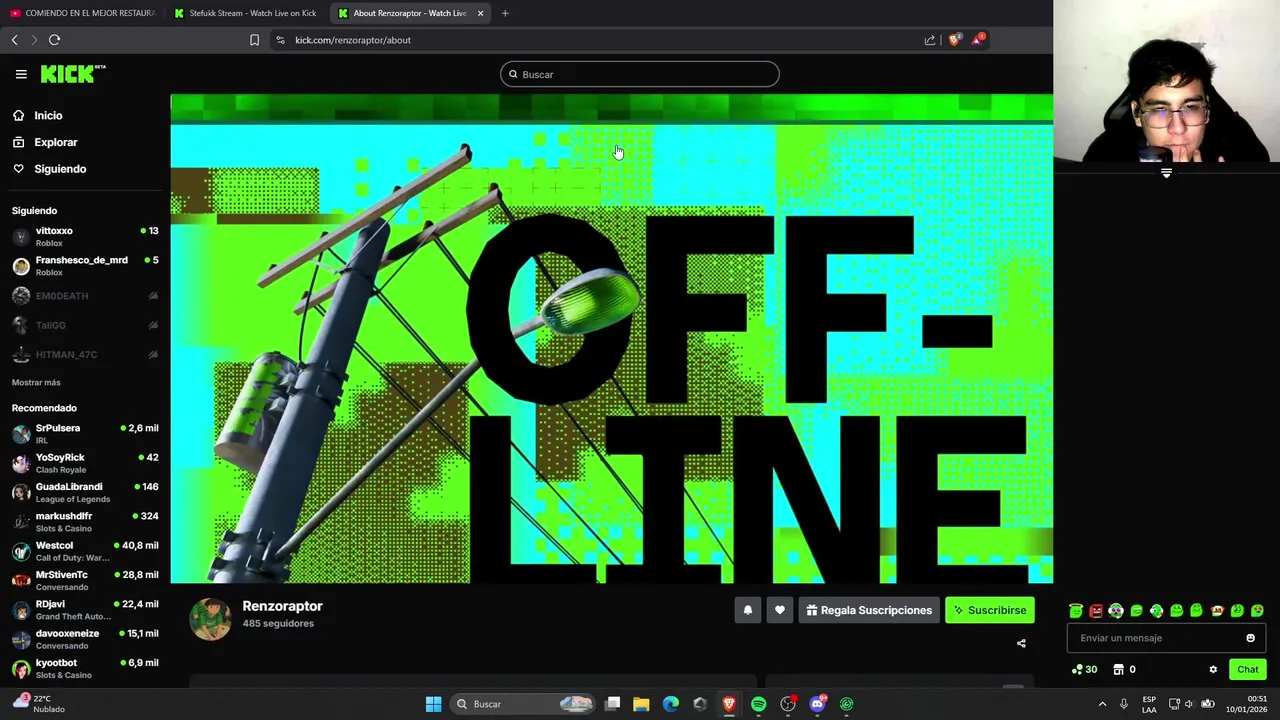Image resolution: width=1280 pixels, height=720 pixels.
Task: Open recommended channel Westcol
Action: 85,551
